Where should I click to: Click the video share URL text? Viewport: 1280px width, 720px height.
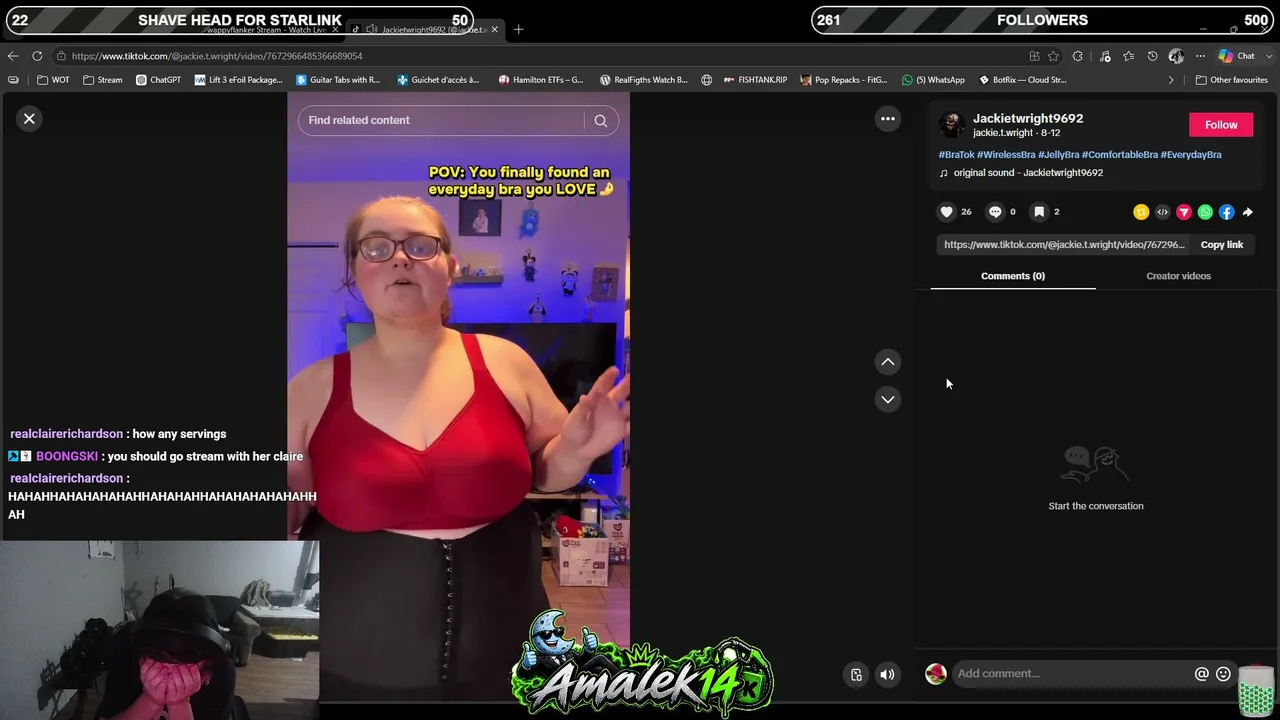[x=1064, y=245]
